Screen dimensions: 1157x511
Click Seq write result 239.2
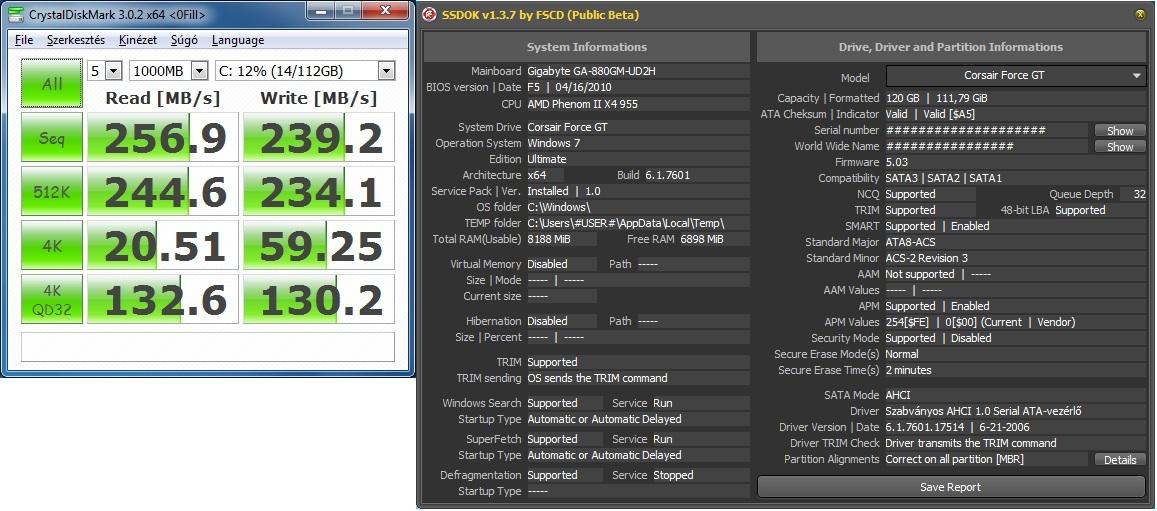coord(320,137)
